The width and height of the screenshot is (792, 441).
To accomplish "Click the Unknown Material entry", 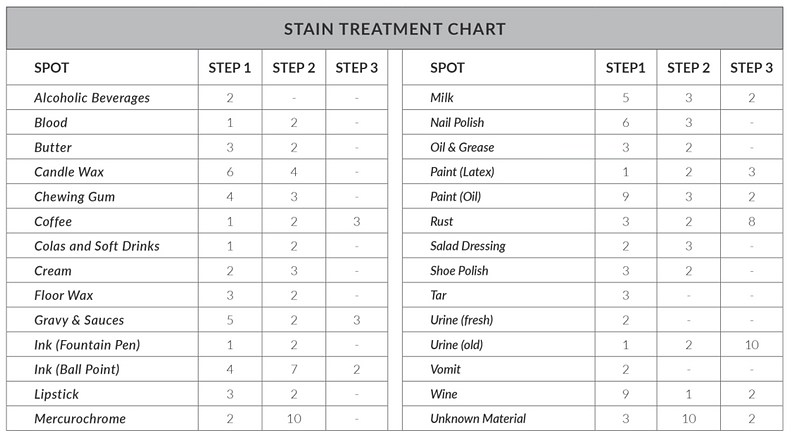I will pos(478,419).
